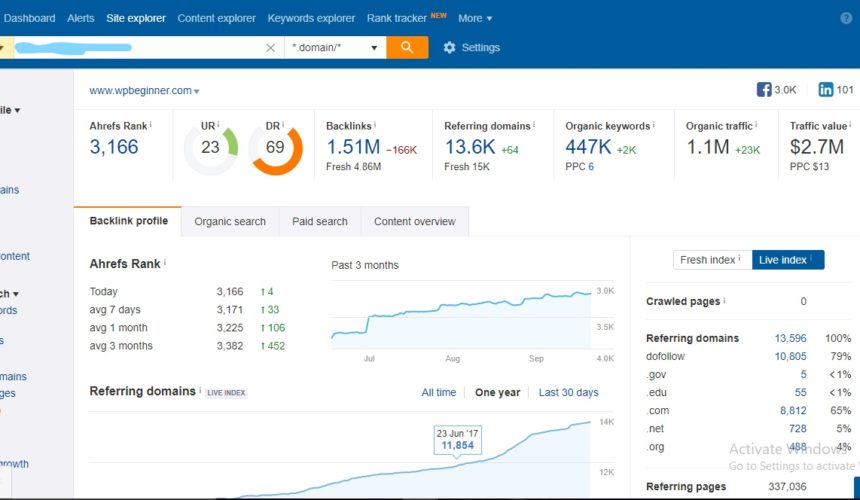Click referring domains count 13,596
Screen dimensions: 860x500
click(x=790, y=338)
